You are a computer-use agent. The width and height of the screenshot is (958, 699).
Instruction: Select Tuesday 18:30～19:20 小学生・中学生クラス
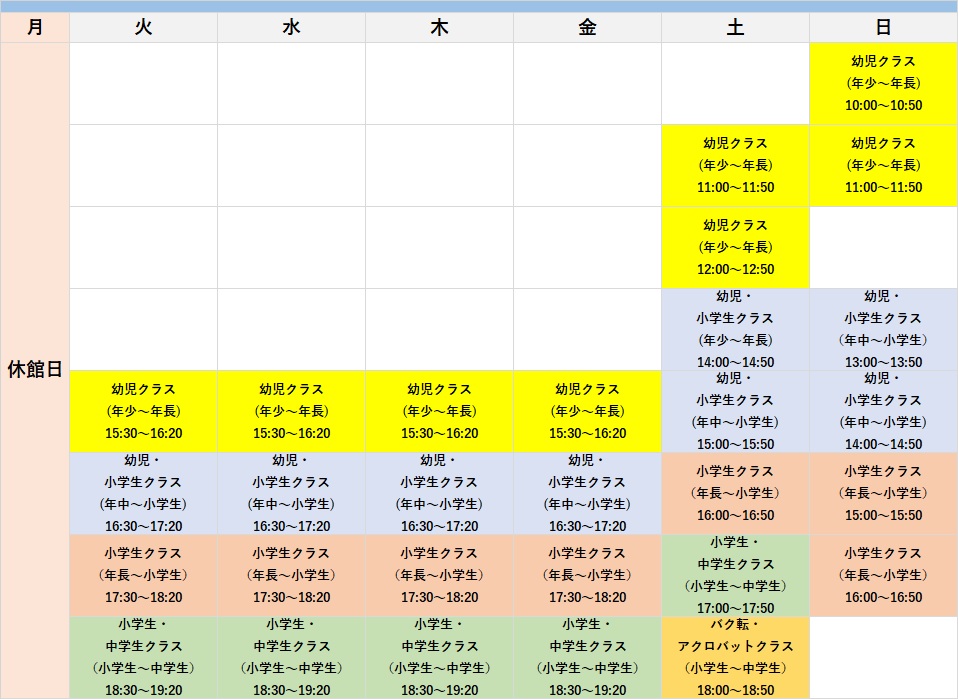[143, 657]
